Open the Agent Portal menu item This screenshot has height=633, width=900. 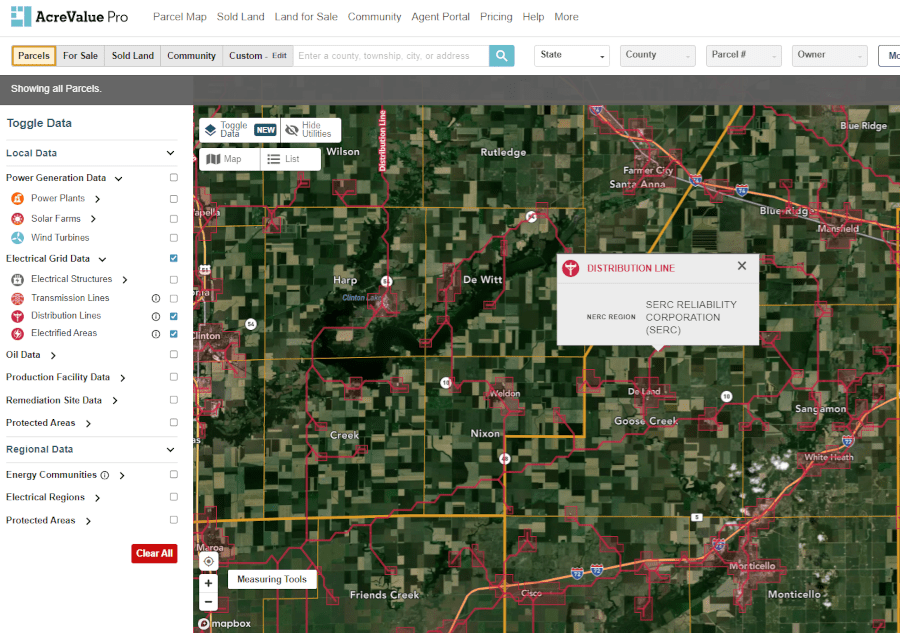click(440, 17)
